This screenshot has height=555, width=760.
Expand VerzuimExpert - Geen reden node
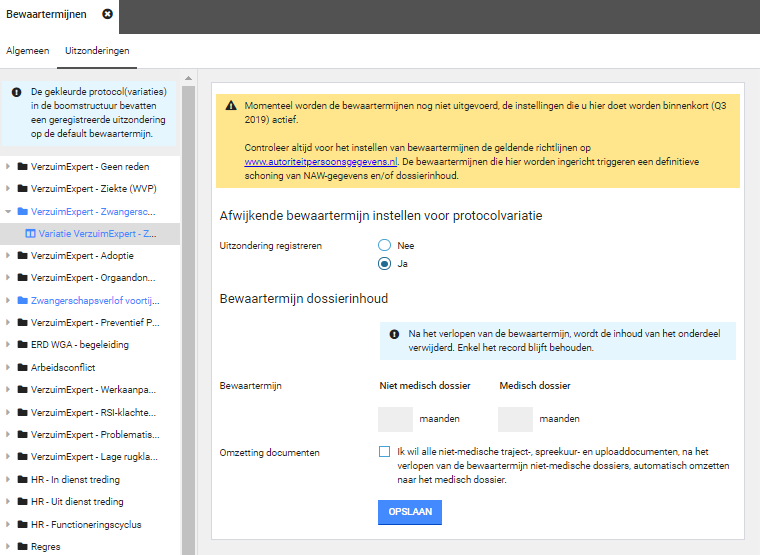8,166
